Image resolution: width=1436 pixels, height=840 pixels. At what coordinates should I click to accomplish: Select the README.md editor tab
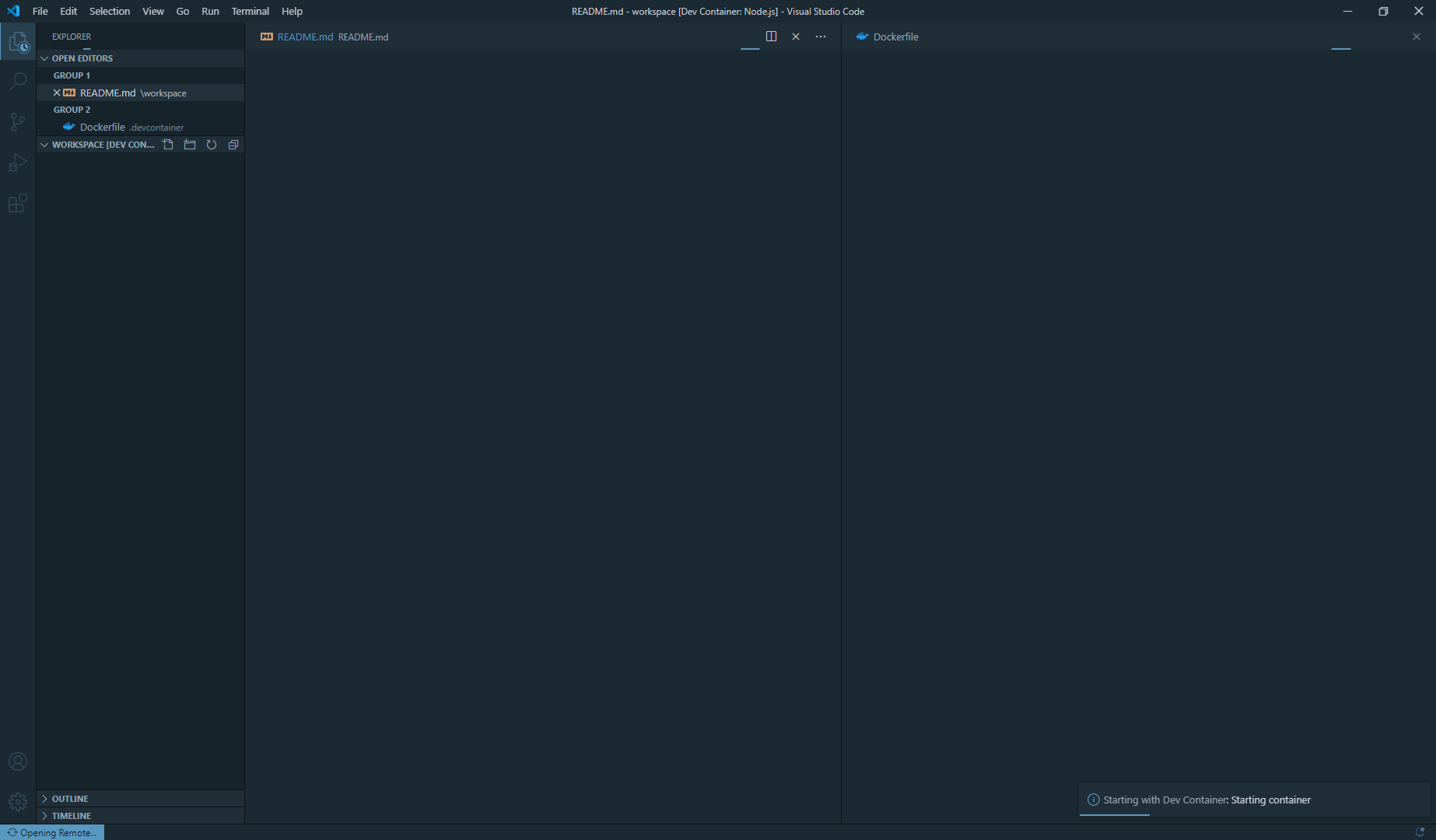(x=324, y=37)
